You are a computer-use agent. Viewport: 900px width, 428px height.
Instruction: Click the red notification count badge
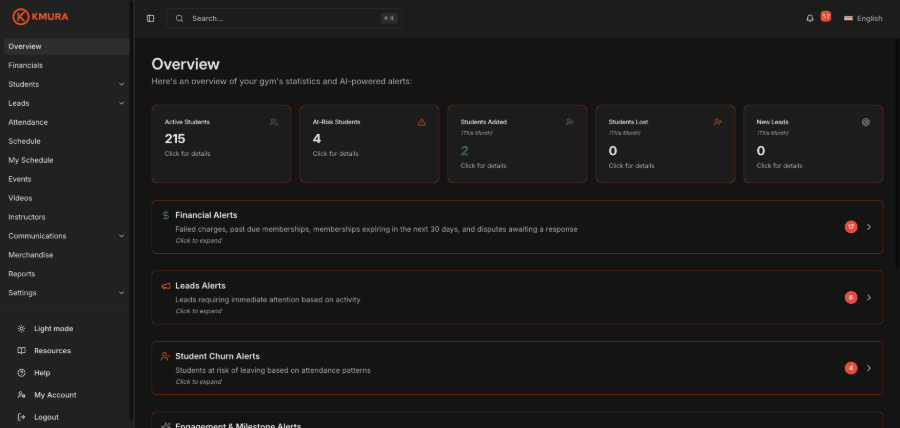[825, 16]
